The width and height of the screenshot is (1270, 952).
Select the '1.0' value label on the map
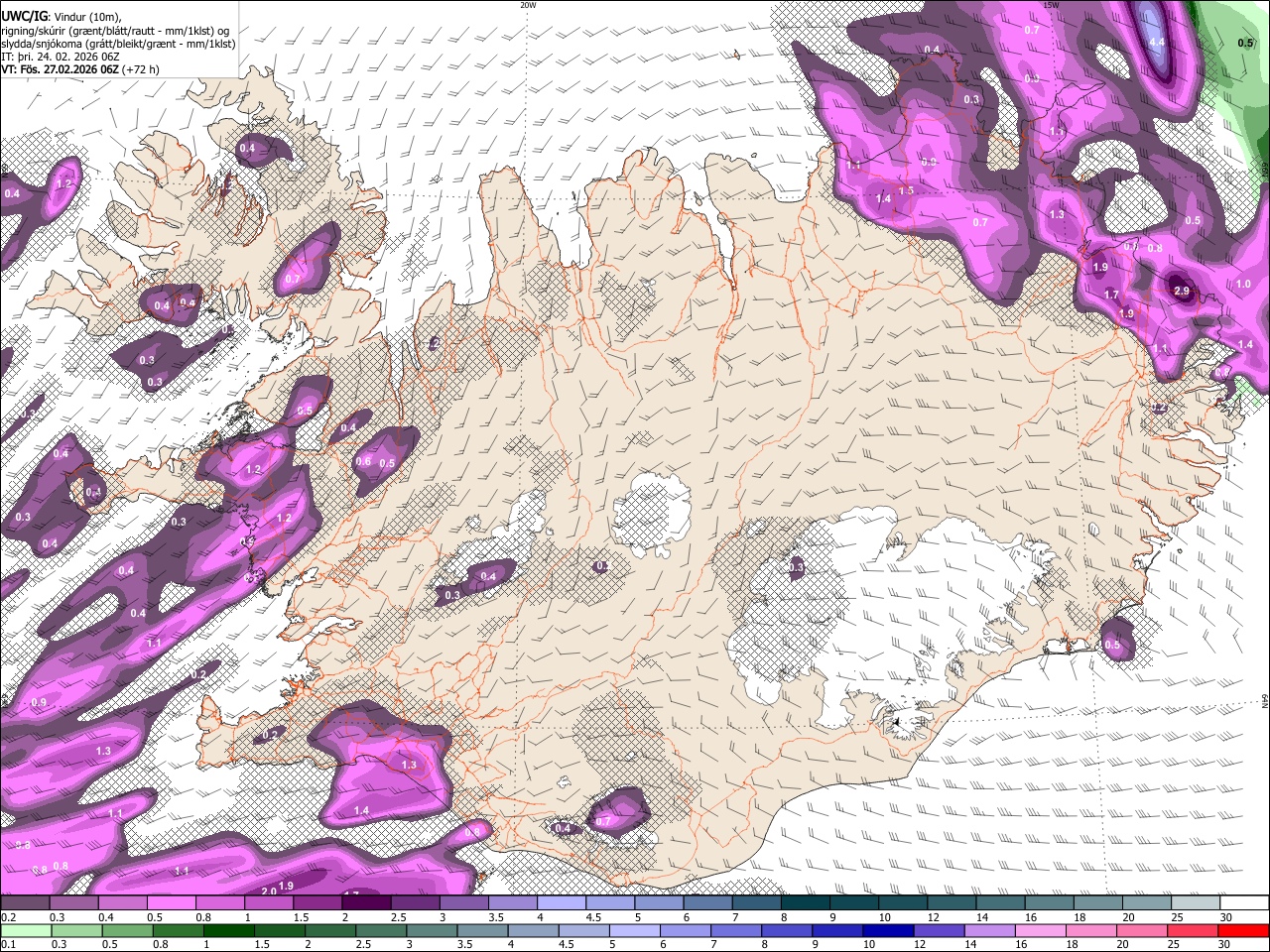coord(1243,284)
